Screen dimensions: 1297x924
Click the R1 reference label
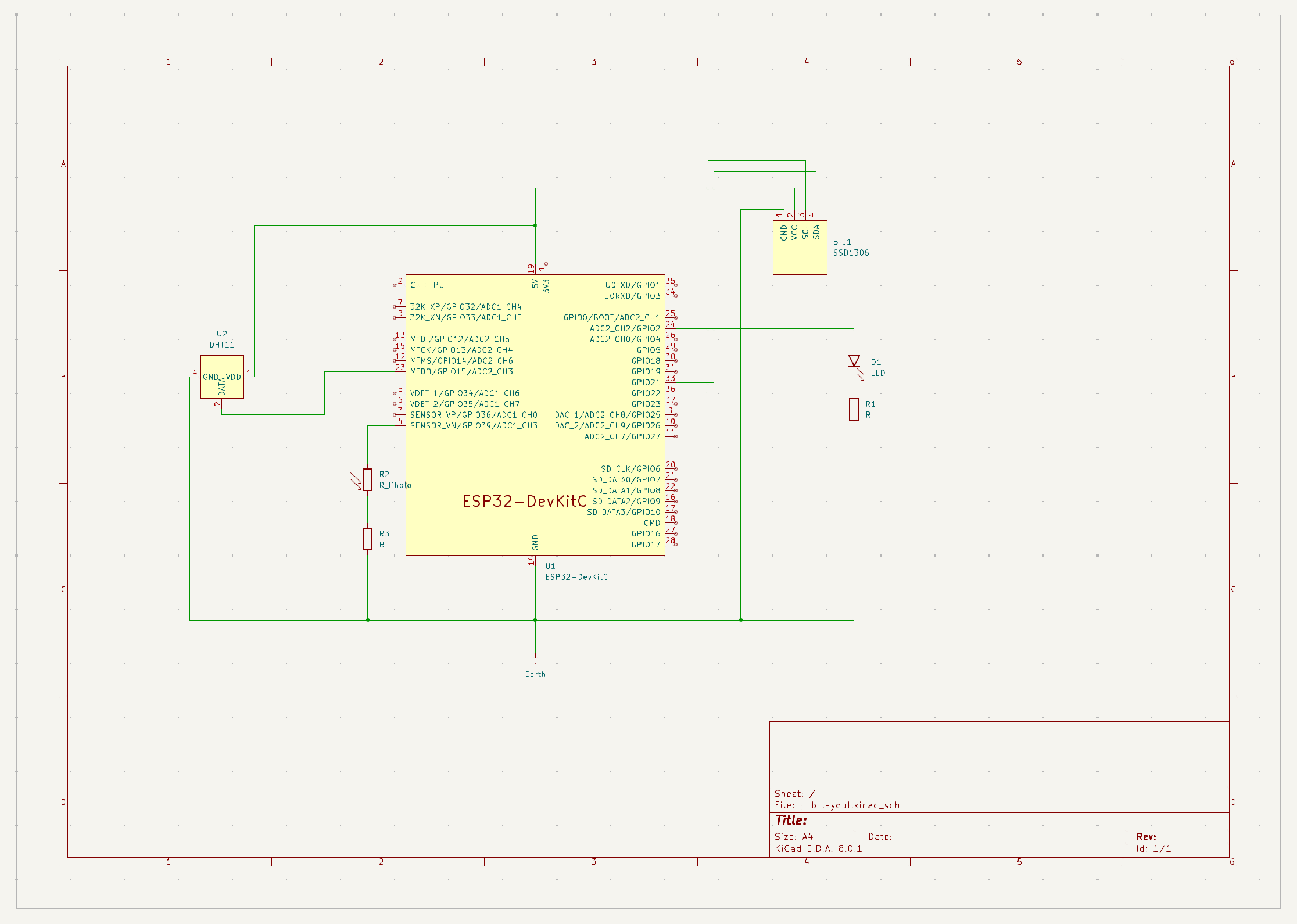coord(870,404)
